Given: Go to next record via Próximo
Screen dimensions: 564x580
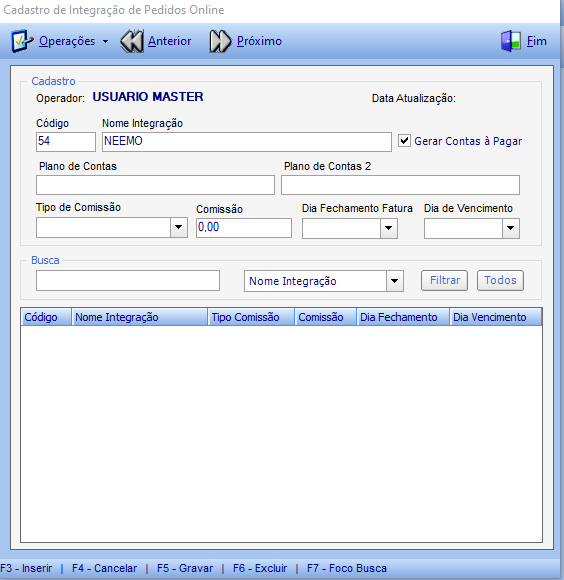Looking at the screenshot, I should [259, 41].
